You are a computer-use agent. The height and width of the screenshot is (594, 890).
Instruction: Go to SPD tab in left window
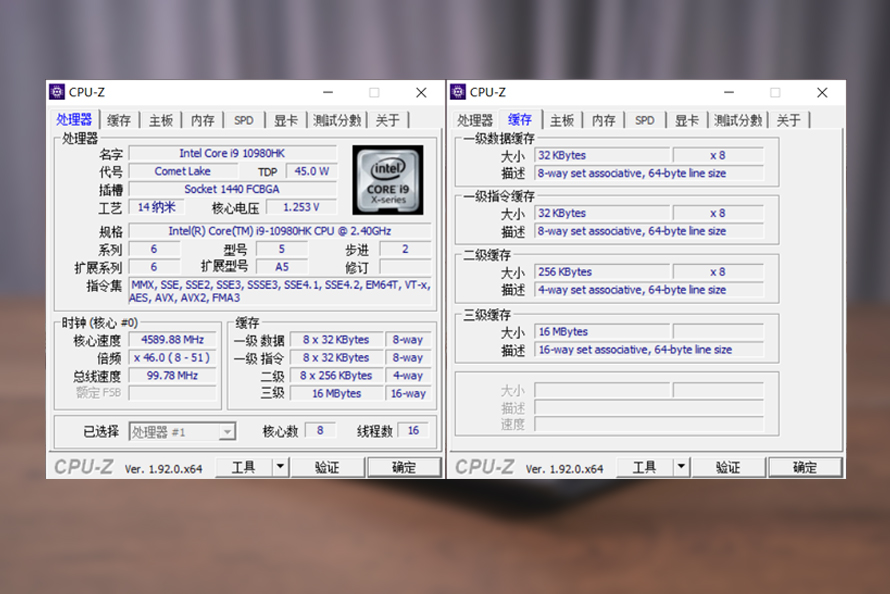click(x=244, y=120)
